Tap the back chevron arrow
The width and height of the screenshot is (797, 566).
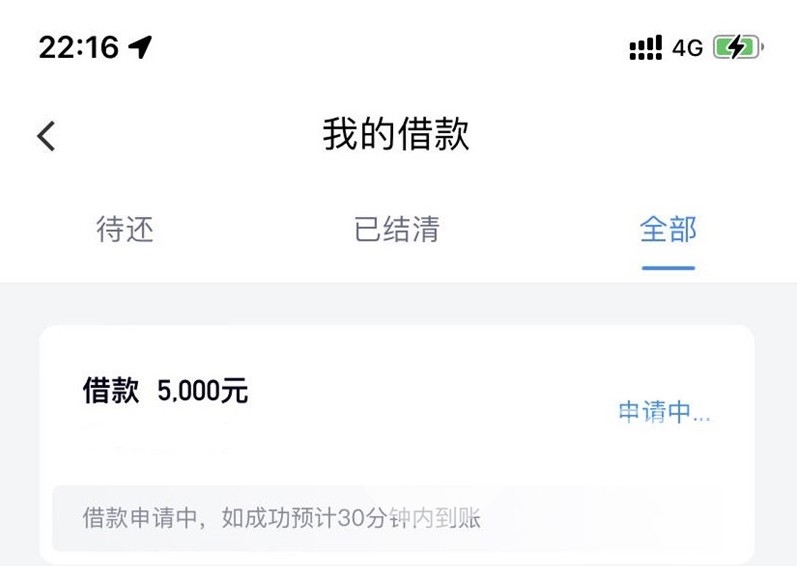coord(46,136)
